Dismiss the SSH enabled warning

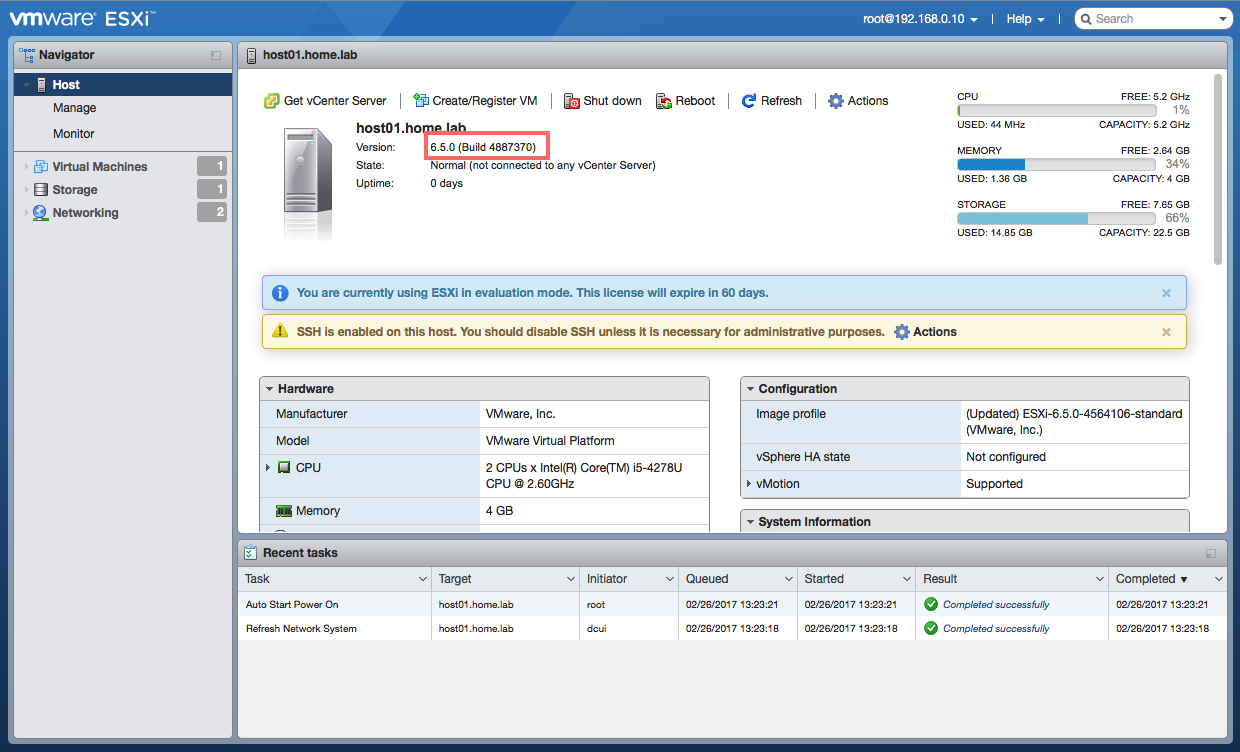pyautogui.click(x=1166, y=332)
